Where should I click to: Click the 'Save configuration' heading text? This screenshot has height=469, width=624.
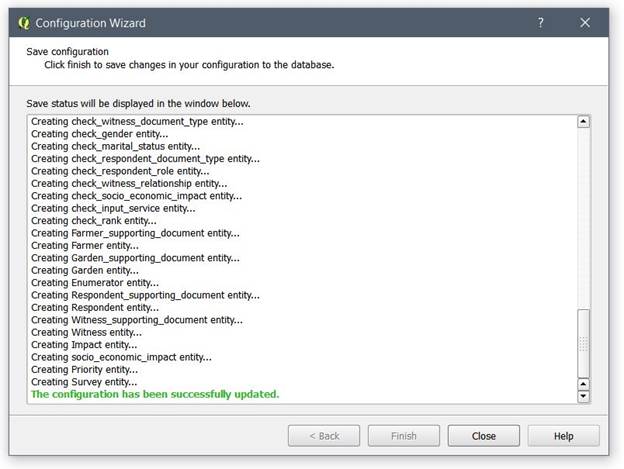pos(67,52)
